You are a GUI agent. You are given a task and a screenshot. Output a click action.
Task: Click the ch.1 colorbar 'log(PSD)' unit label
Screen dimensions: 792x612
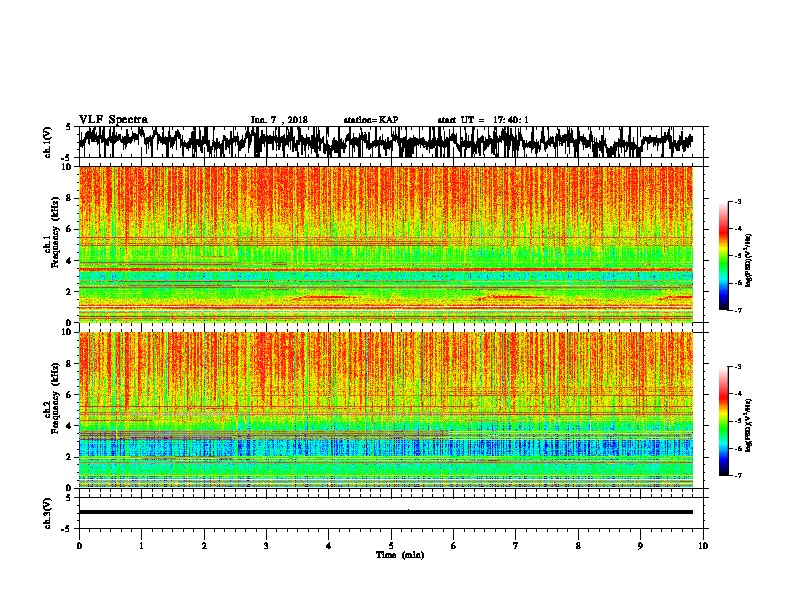coord(749,260)
